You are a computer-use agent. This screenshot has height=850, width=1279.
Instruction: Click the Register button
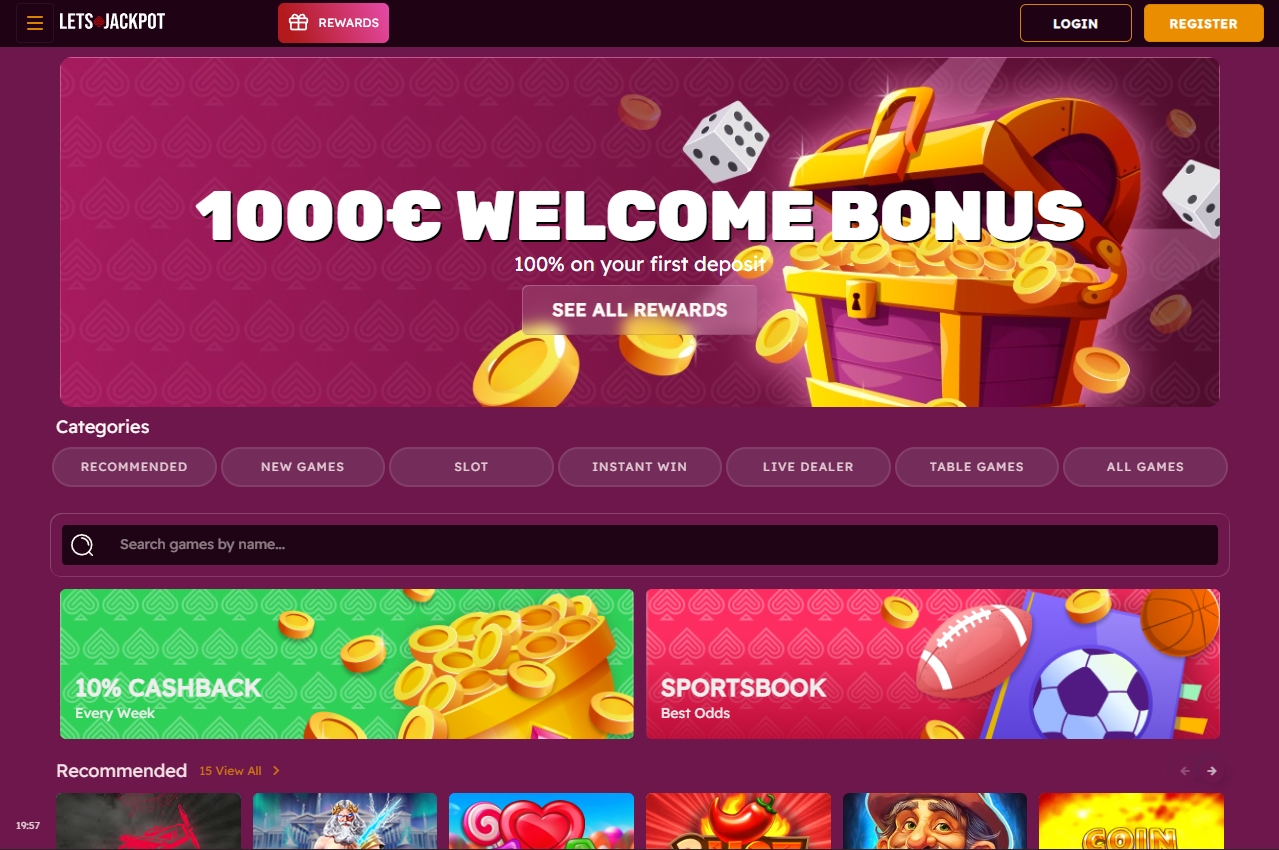coord(1204,23)
